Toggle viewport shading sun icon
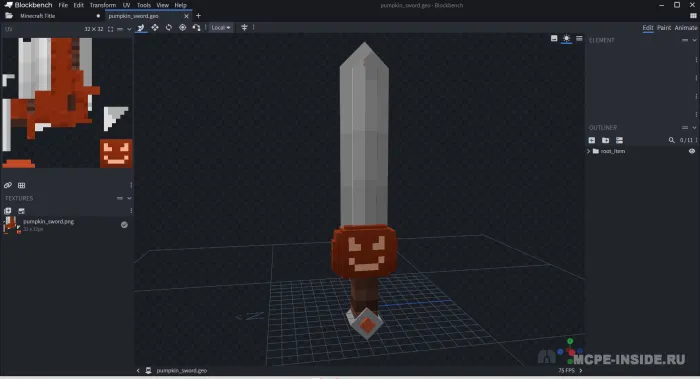 567,38
